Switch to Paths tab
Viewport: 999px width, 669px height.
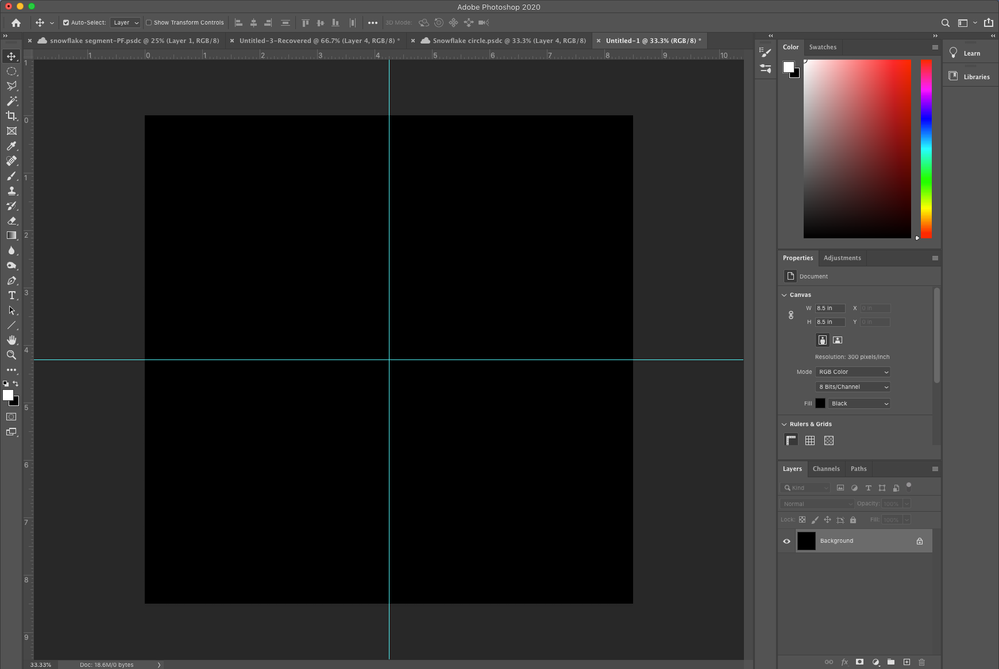point(858,469)
